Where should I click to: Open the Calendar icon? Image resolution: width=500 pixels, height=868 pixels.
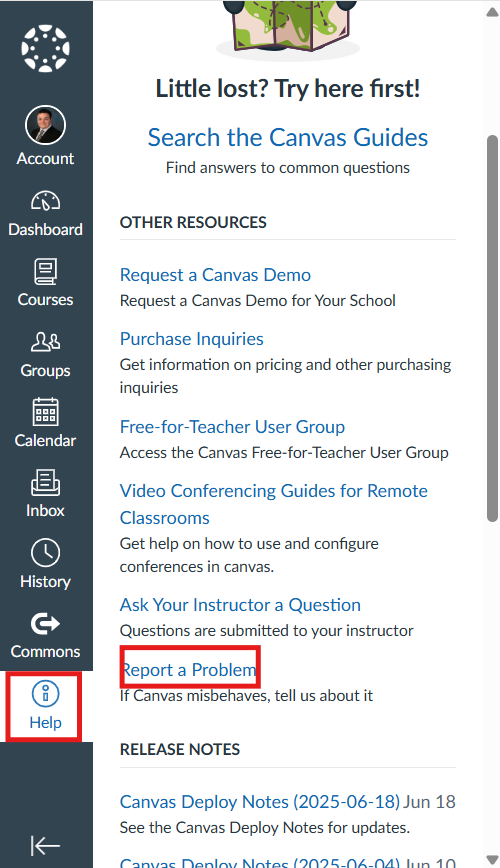[x=45, y=412]
